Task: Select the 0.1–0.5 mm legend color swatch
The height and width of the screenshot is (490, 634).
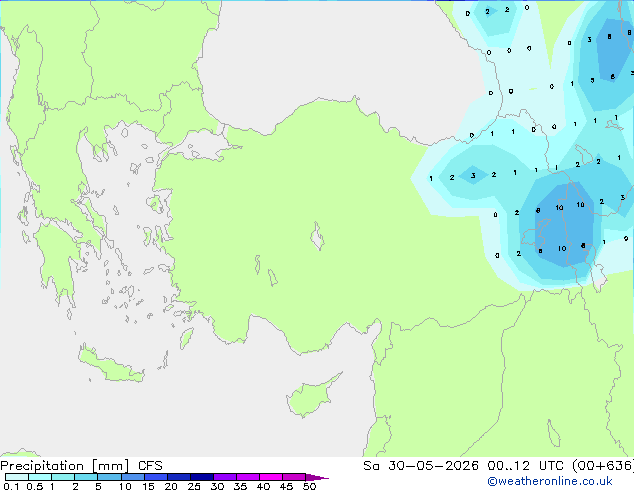Action: click(17, 477)
